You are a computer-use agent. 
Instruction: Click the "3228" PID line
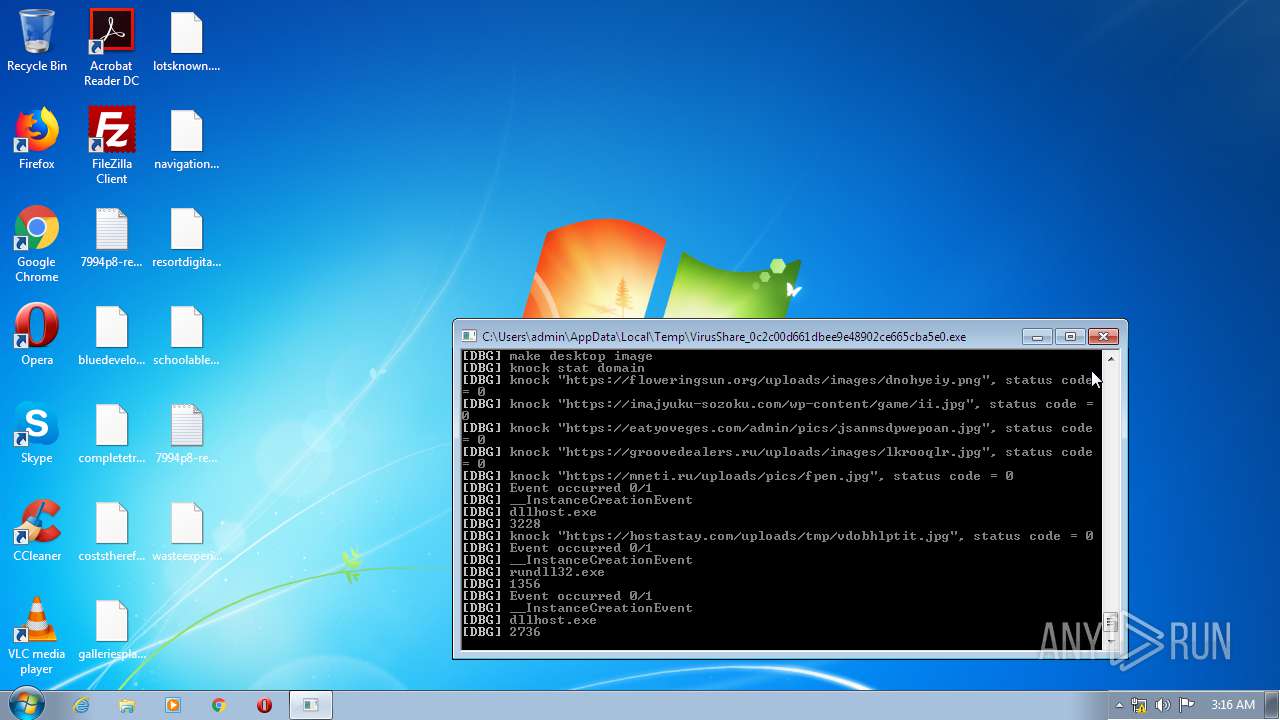501,524
